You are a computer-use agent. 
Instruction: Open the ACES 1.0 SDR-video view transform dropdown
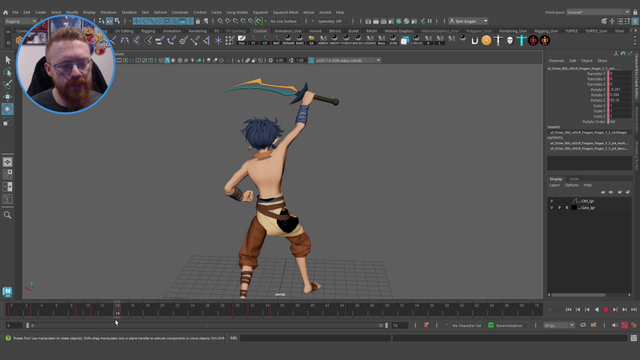[348, 60]
